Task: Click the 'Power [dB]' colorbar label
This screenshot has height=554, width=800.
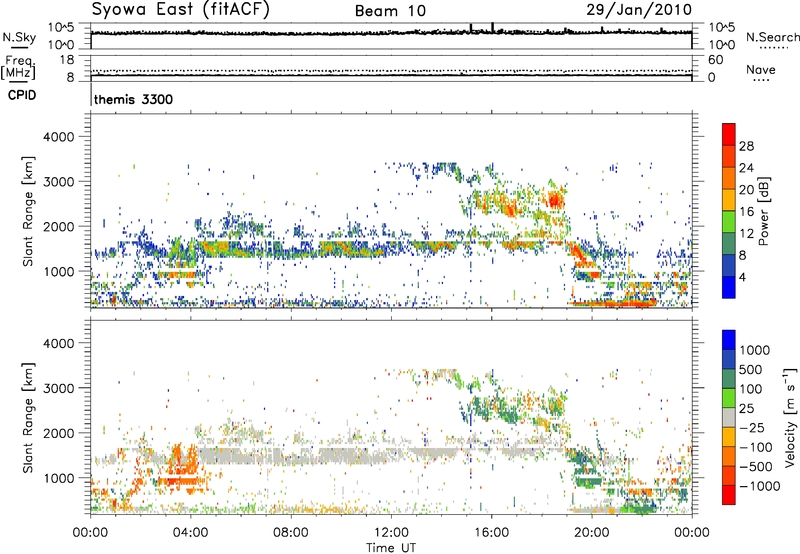Action: (x=763, y=211)
